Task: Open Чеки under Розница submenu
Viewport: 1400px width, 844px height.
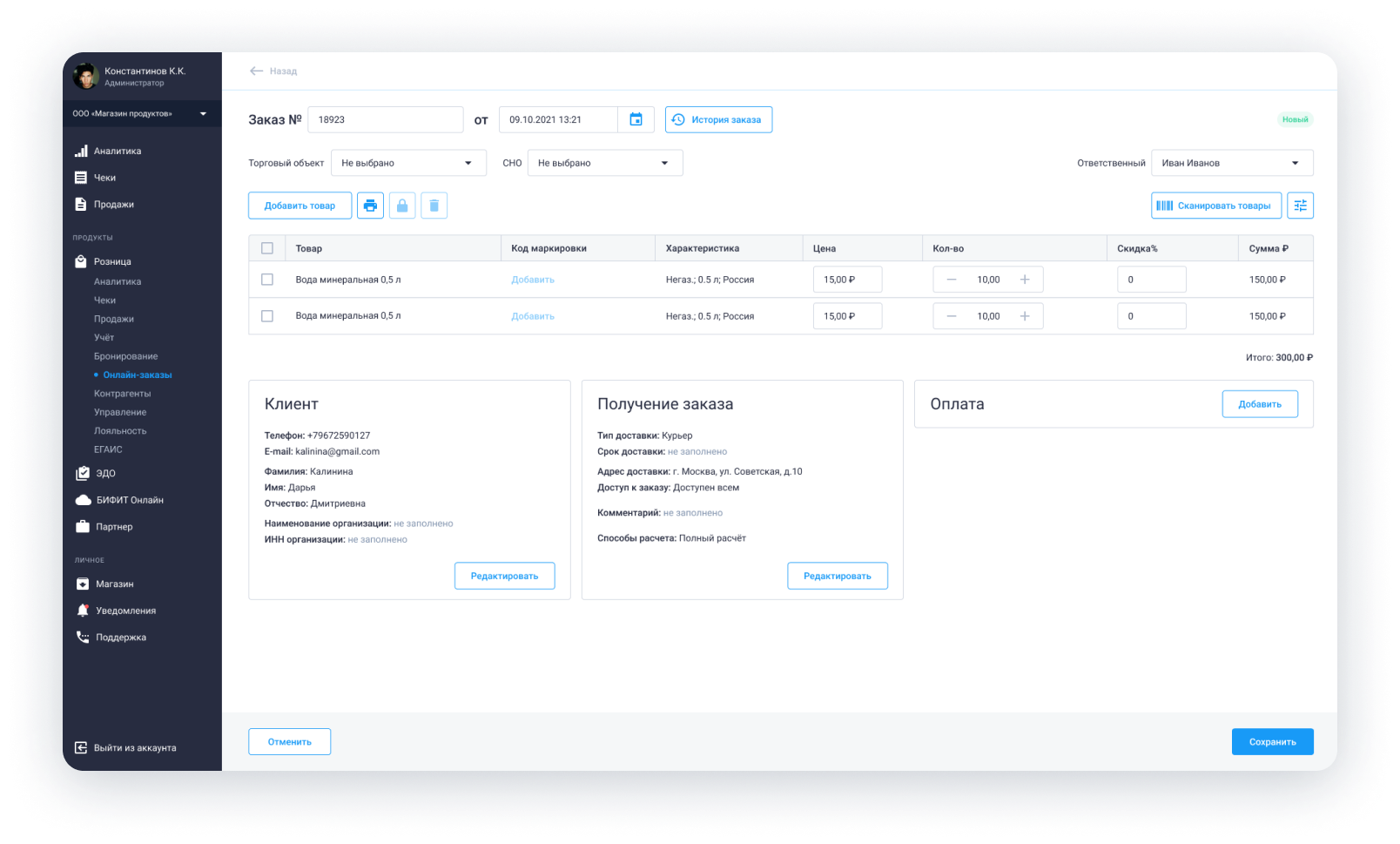Action: coord(104,300)
